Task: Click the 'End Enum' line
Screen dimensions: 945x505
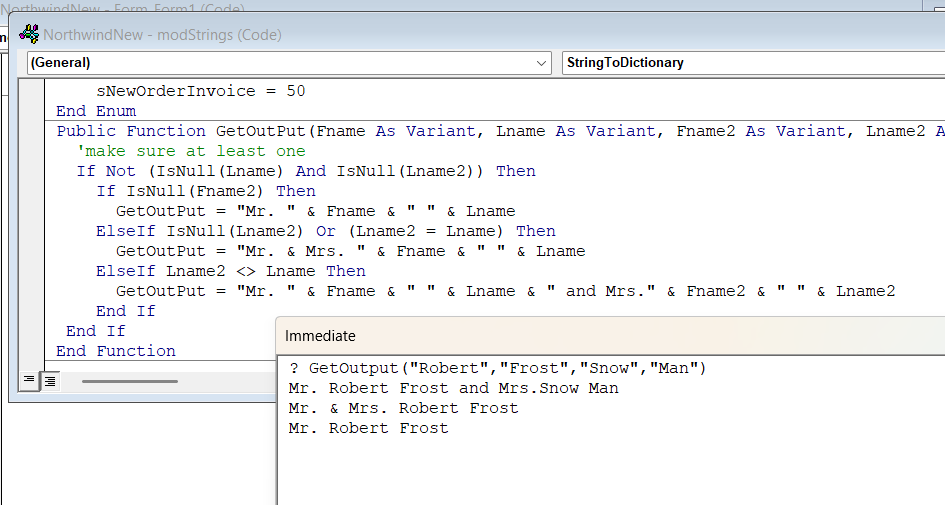Action: 96,111
